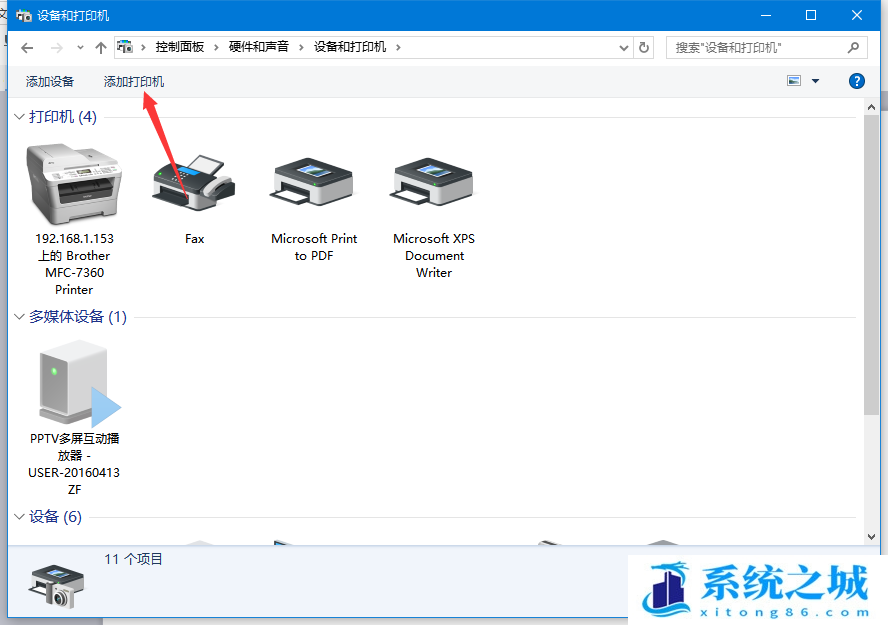Select Microsoft Print to PDF icon
888x625 pixels.
[x=314, y=182]
